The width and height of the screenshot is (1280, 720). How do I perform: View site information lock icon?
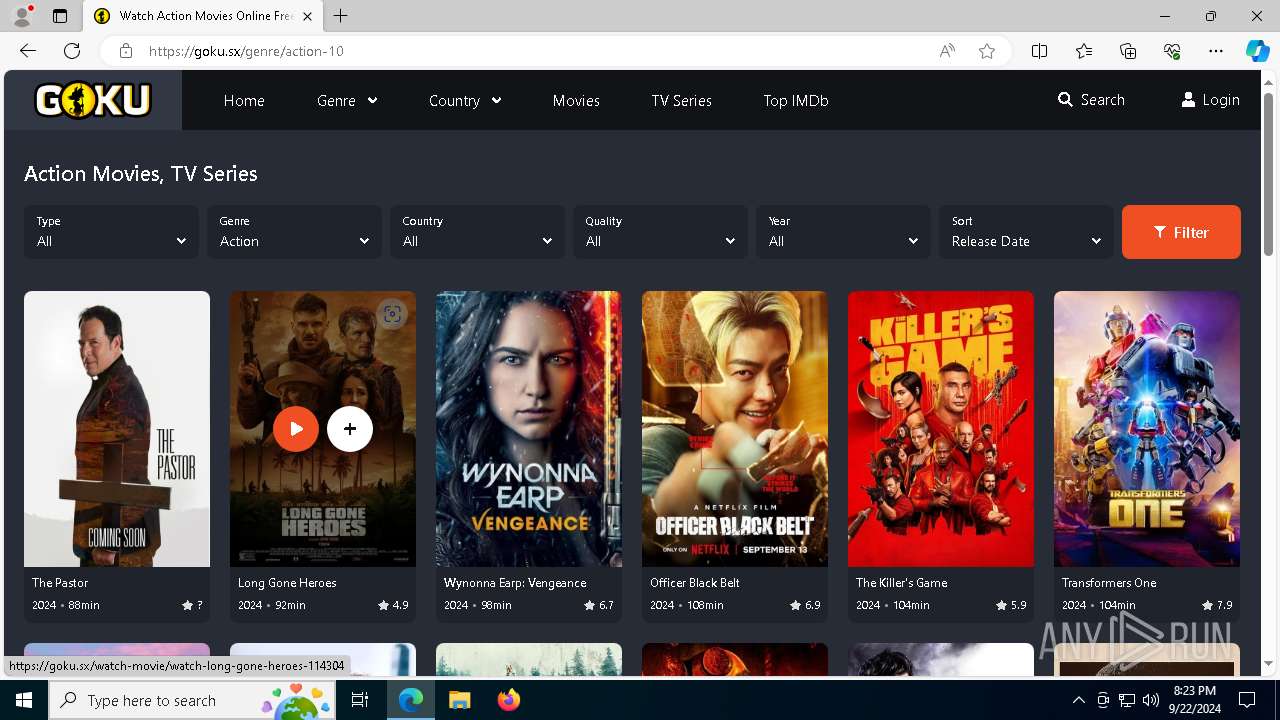click(125, 51)
